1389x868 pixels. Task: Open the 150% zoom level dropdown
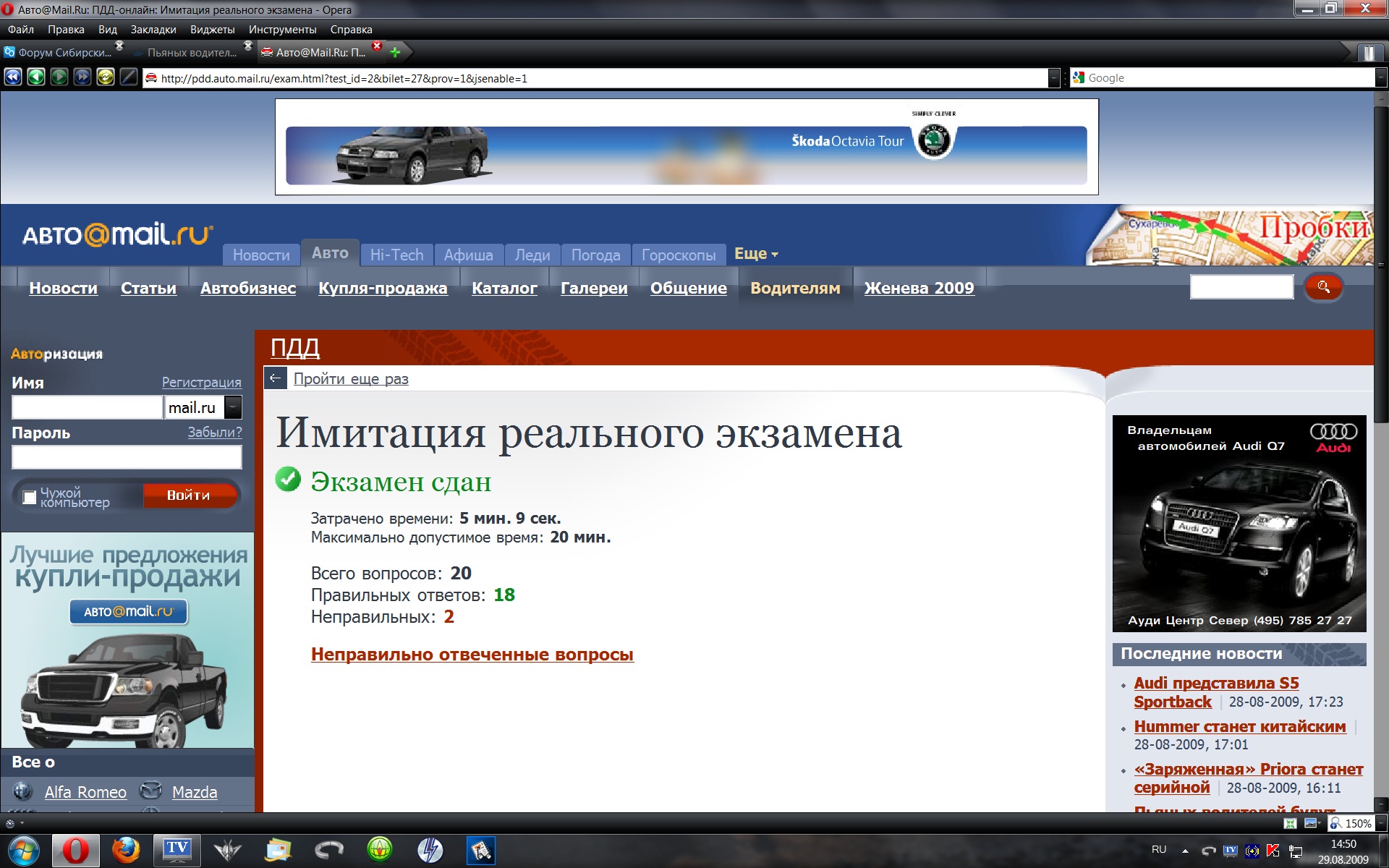[1380, 823]
